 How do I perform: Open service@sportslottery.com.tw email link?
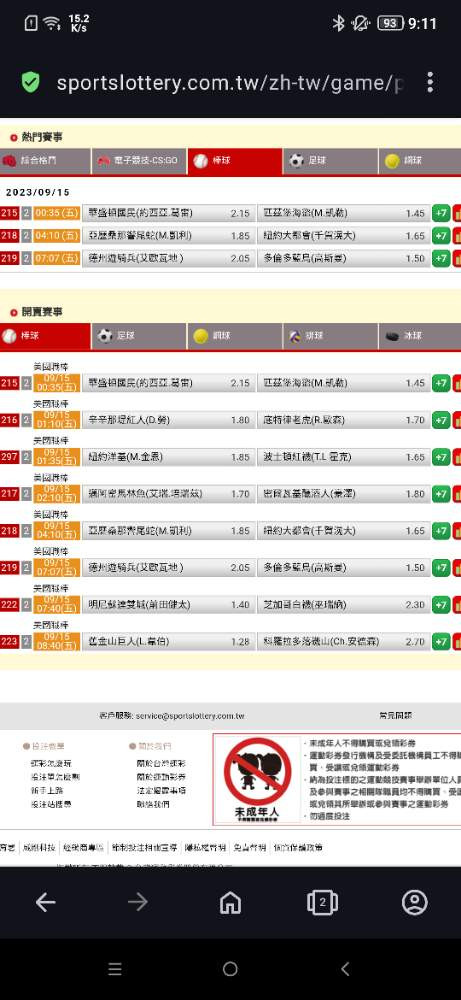click(190, 716)
